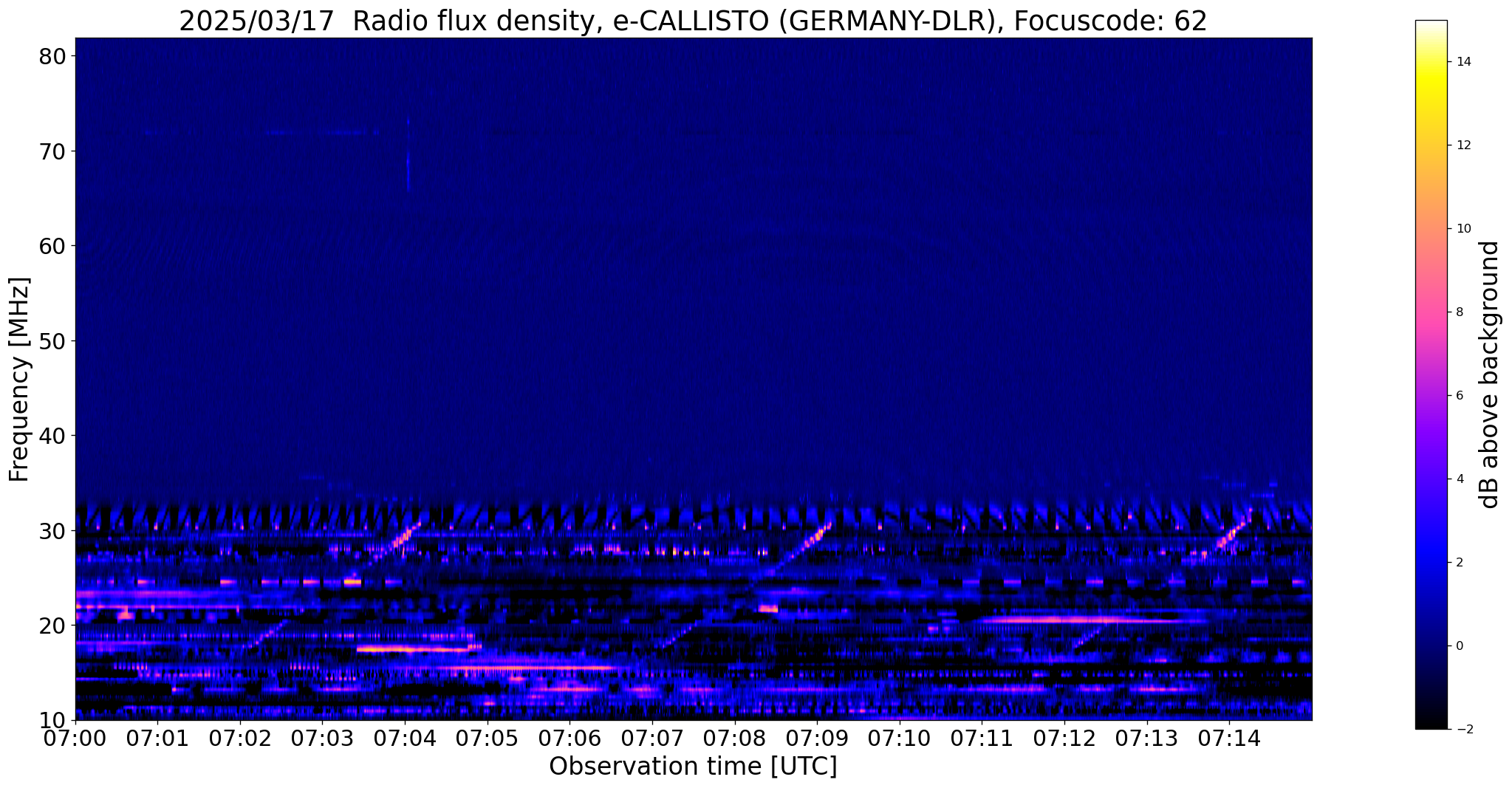
Task: Click the colorbar tick label 0
Action: 1460,646
